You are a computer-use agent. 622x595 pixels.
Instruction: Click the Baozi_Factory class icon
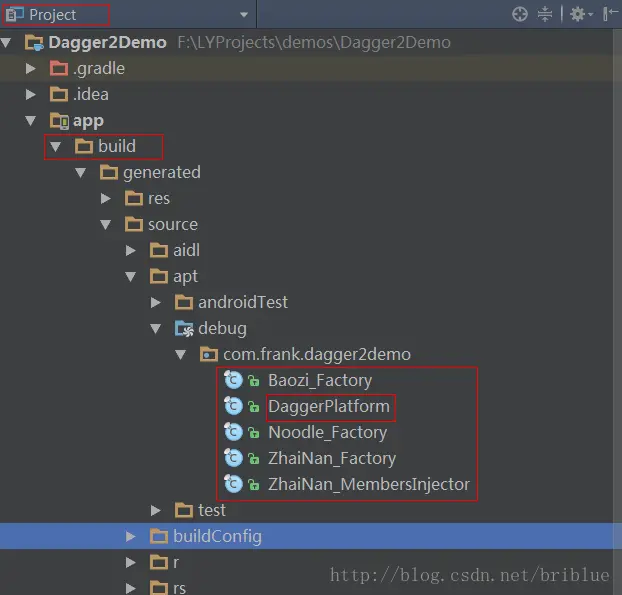point(233,380)
